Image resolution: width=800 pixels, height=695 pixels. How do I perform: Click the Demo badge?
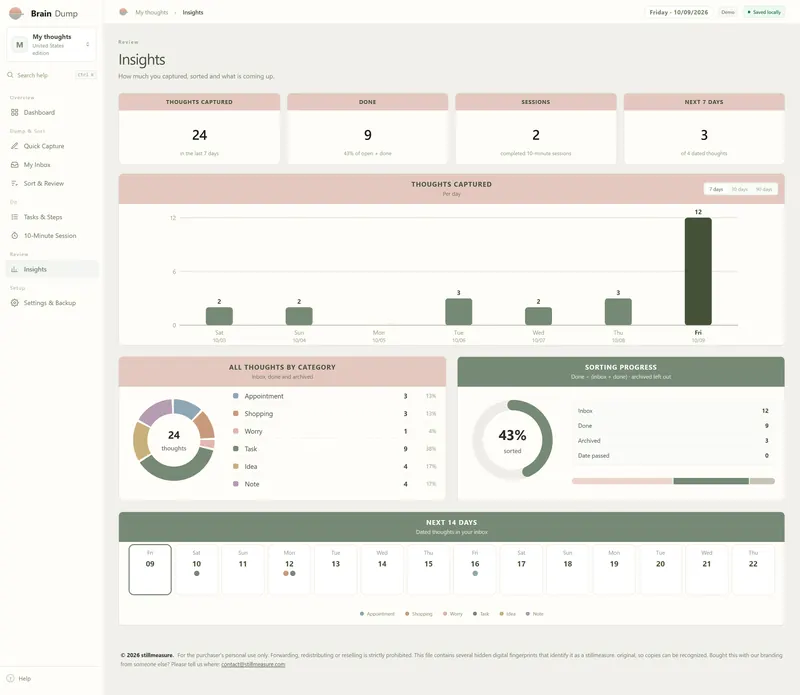click(728, 12)
